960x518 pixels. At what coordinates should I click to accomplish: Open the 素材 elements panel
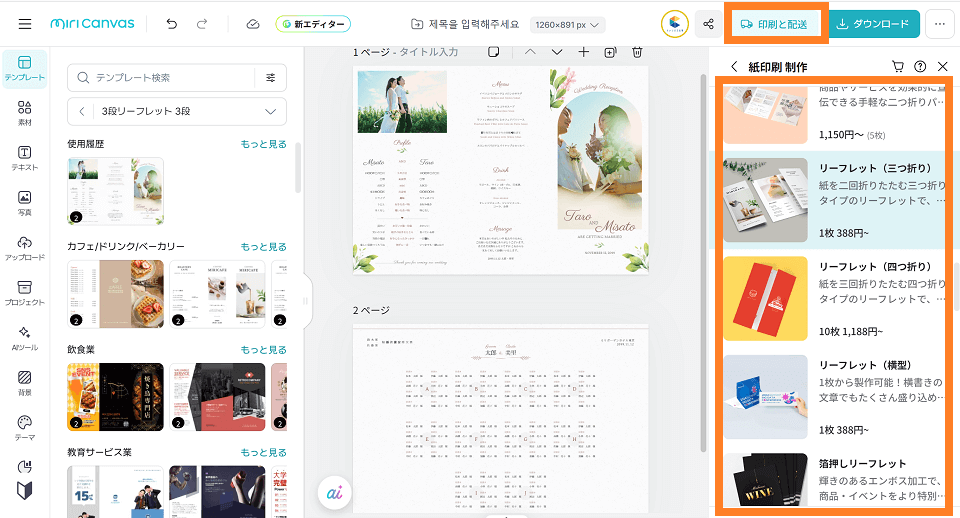pos(25,112)
